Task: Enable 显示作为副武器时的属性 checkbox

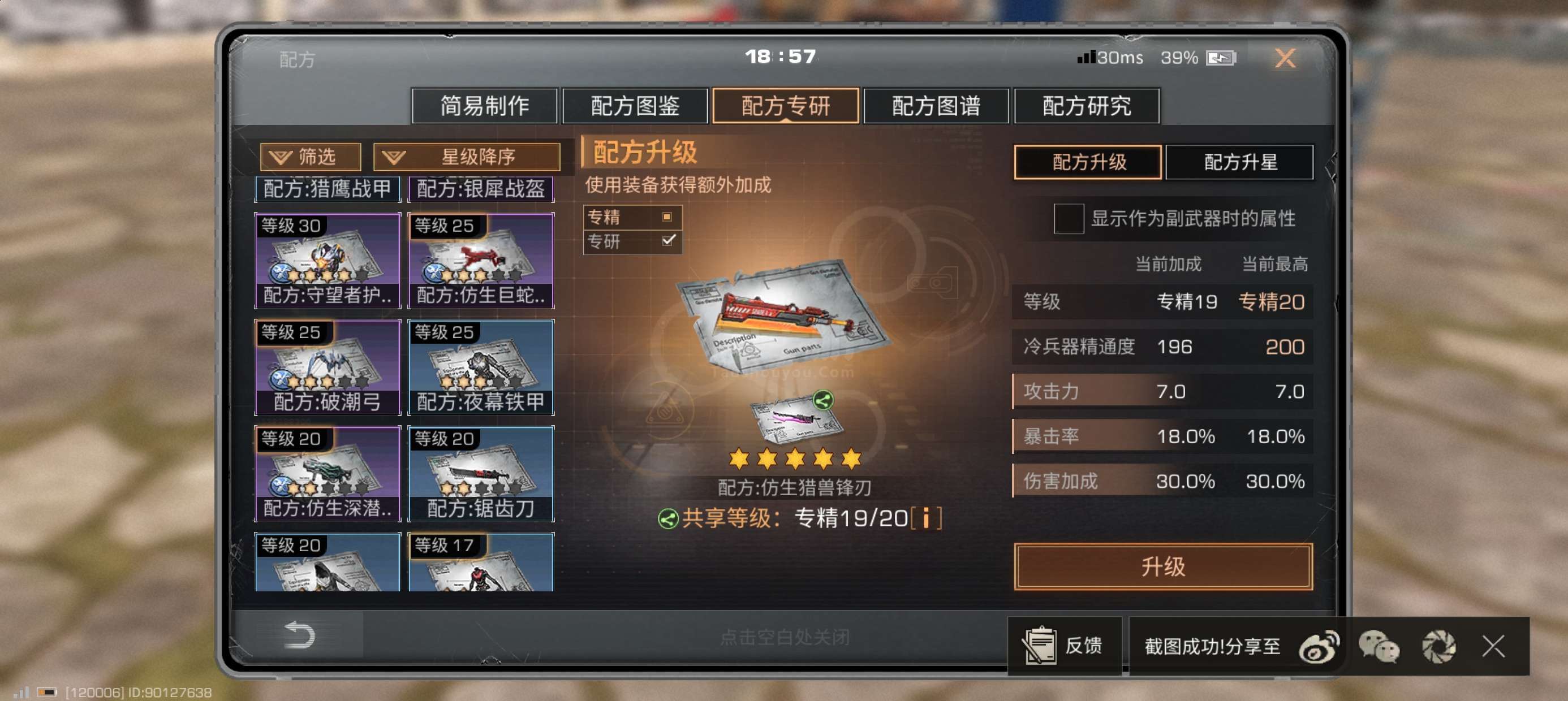Action: point(1069,218)
